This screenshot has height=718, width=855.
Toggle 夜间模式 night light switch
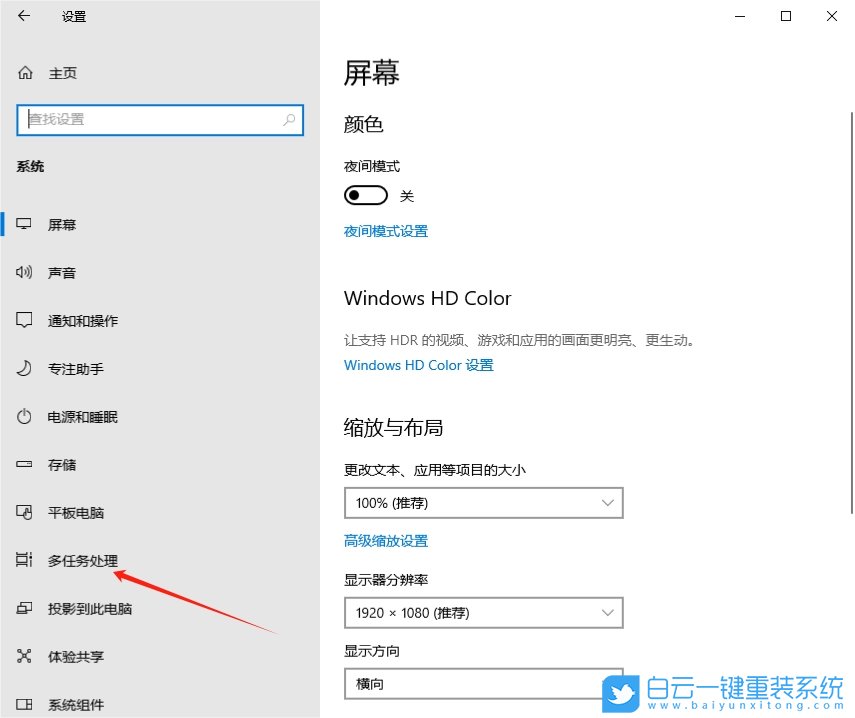point(365,195)
